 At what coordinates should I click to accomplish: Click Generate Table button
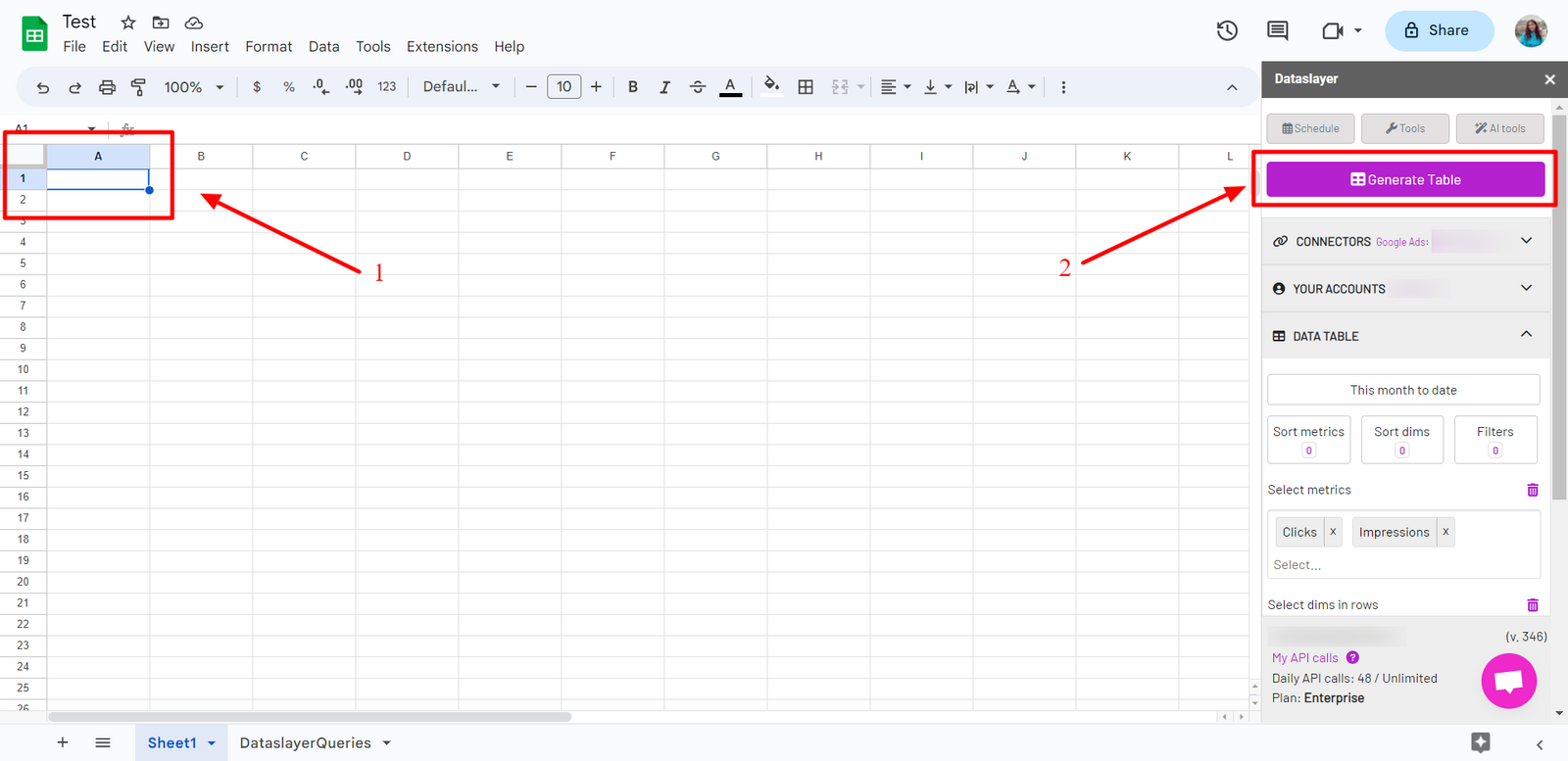pos(1405,179)
